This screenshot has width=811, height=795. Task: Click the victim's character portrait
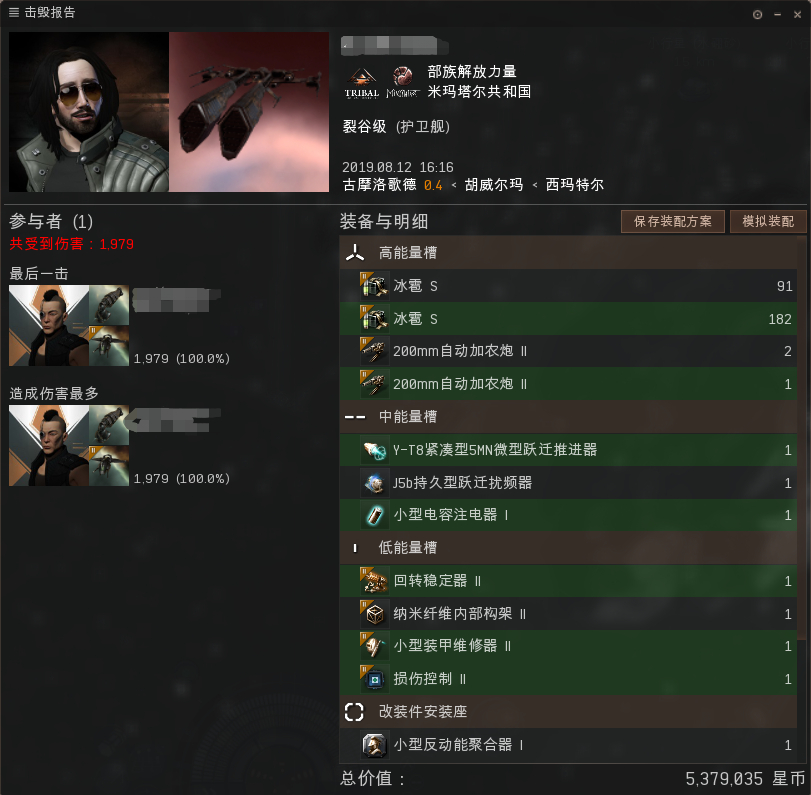click(x=89, y=112)
